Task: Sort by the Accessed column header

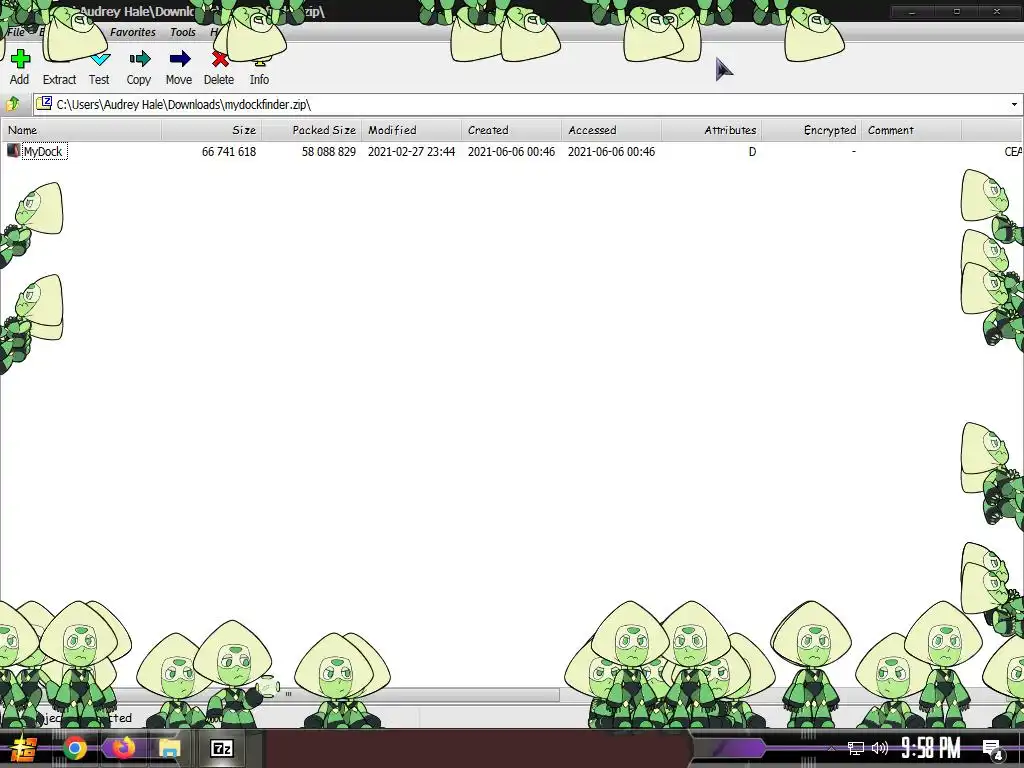Action: click(x=611, y=130)
